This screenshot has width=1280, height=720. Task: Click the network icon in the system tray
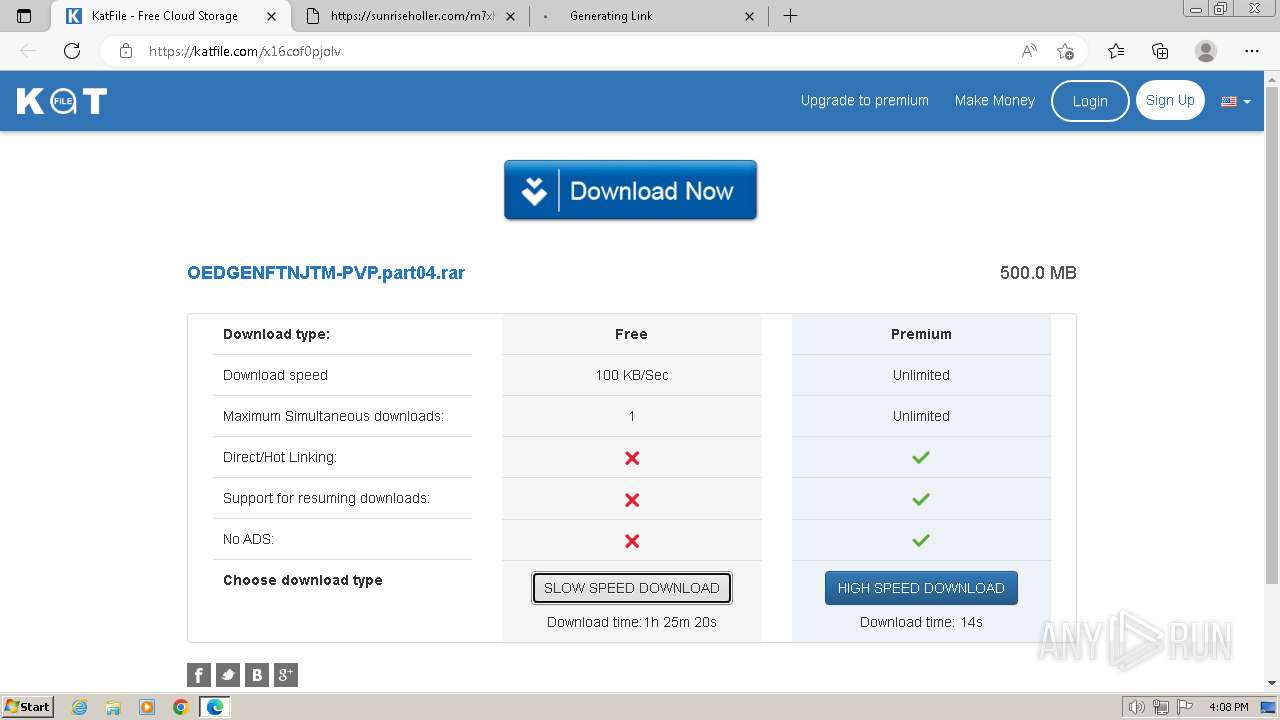[1161, 707]
